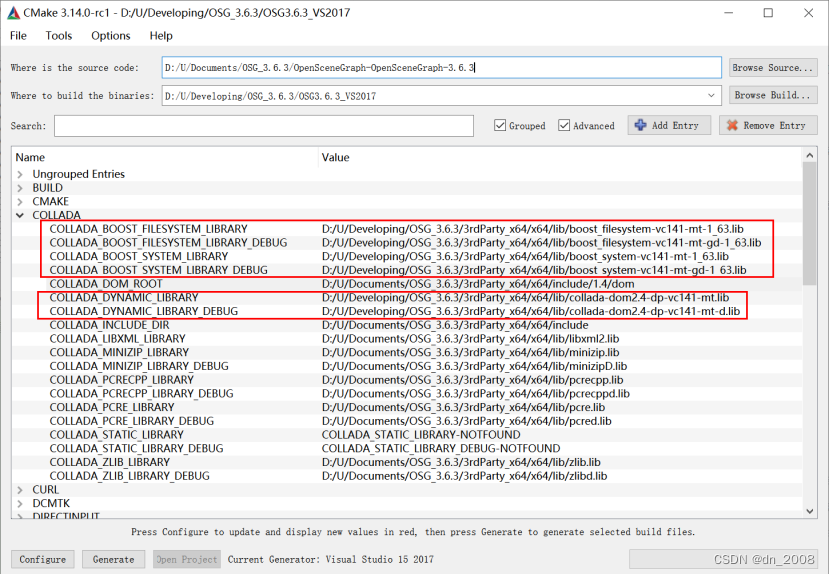Select COLLADA_STATIC_LIBRARY entry name

[x=116, y=435]
